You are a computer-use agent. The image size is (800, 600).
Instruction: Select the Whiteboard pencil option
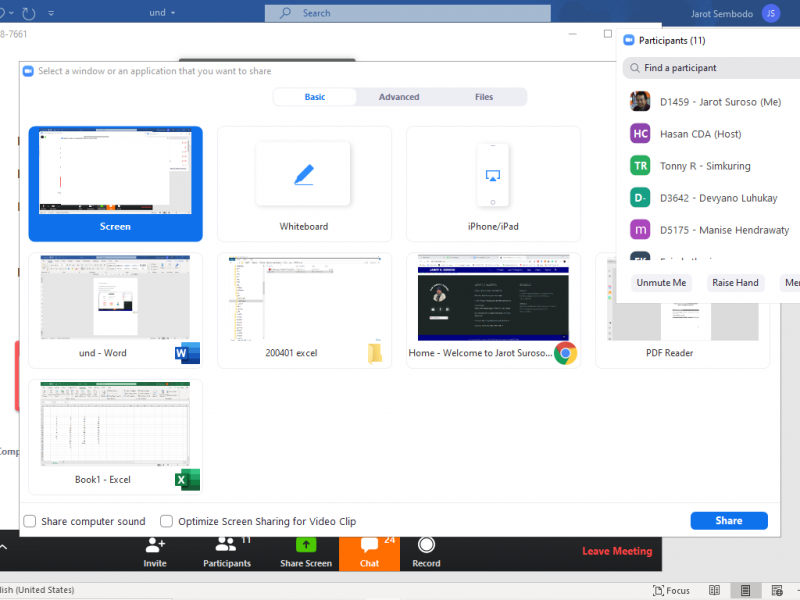pyautogui.click(x=303, y=174)
